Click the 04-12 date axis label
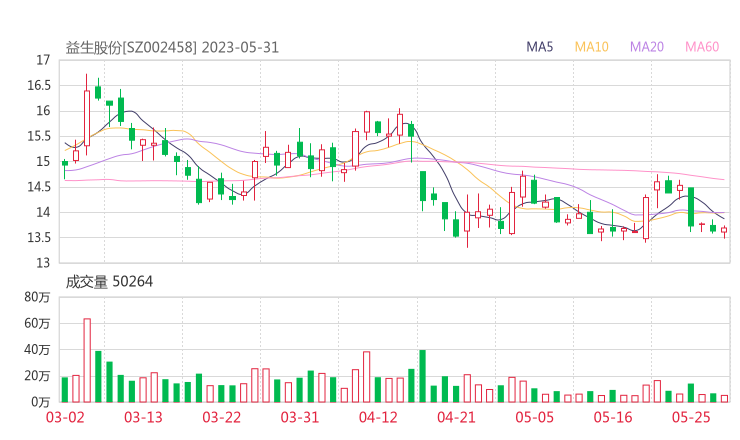 pos(378,418)
